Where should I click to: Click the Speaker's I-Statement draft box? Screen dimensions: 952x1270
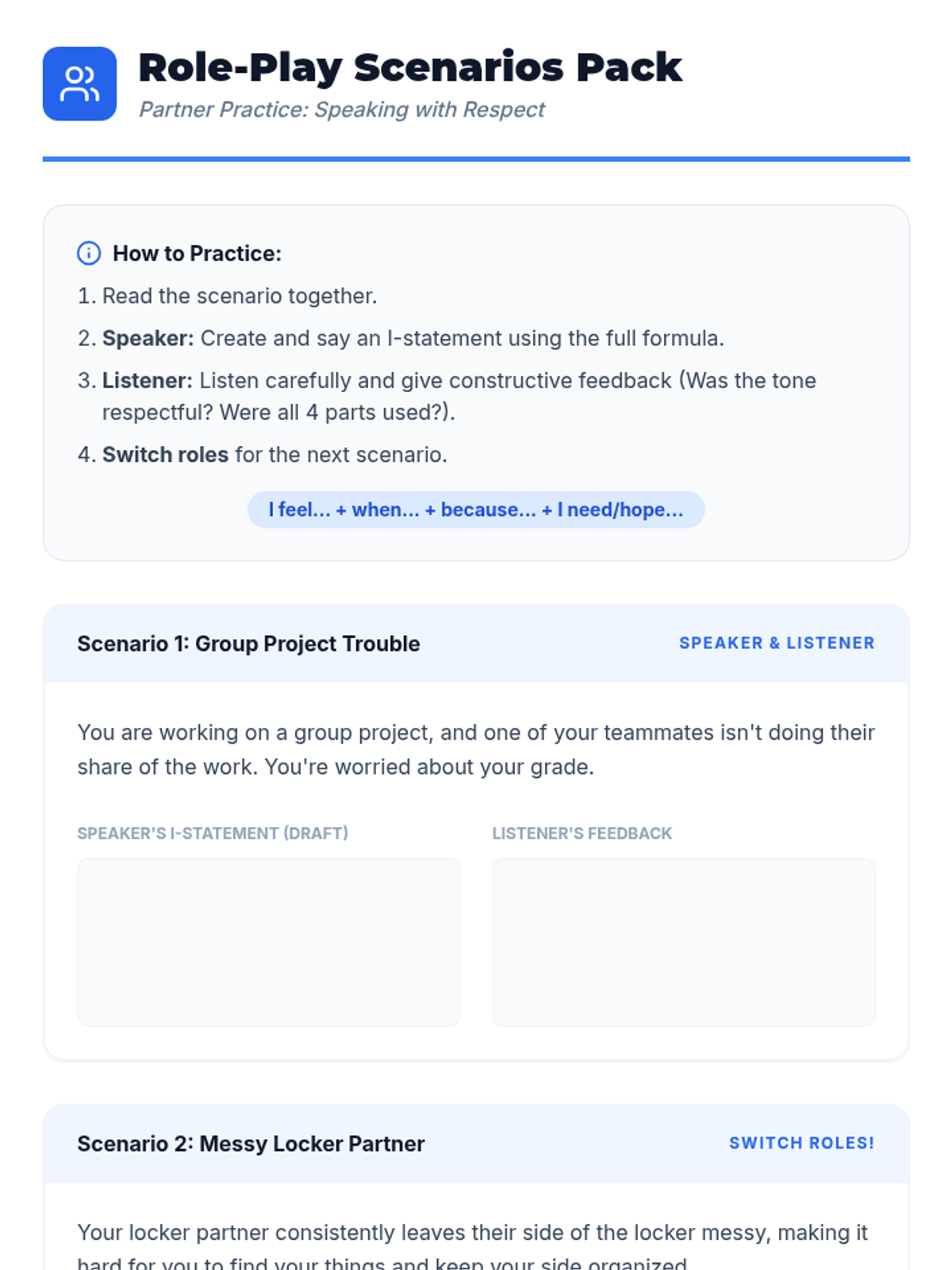pos(268,942)
